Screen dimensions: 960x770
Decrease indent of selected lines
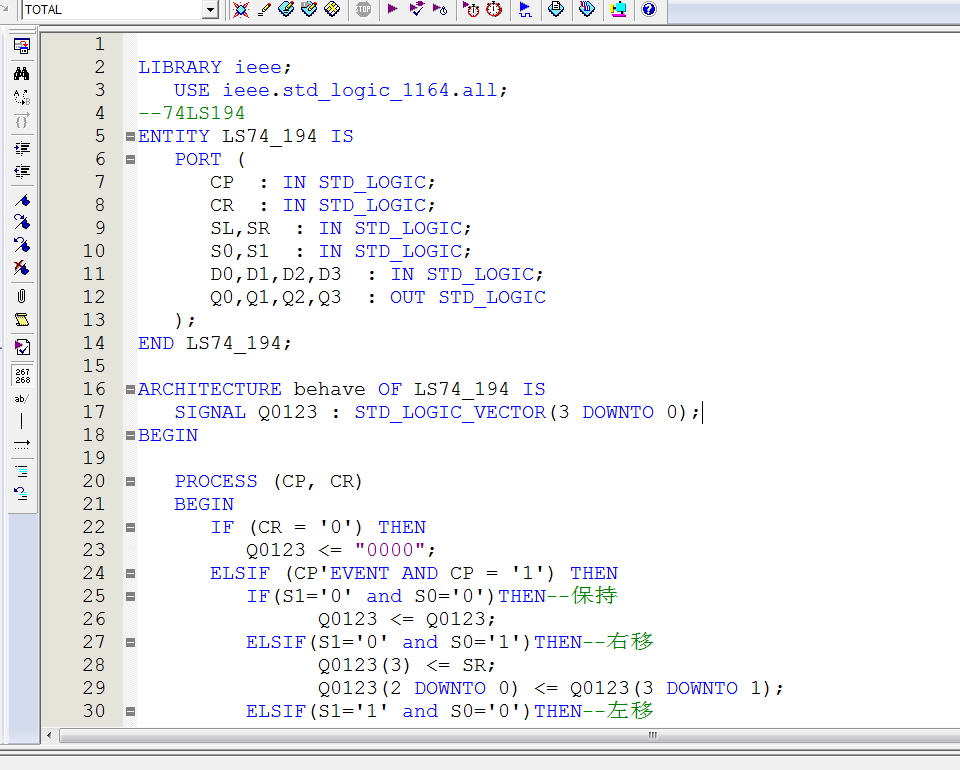(x=22, y=171)
